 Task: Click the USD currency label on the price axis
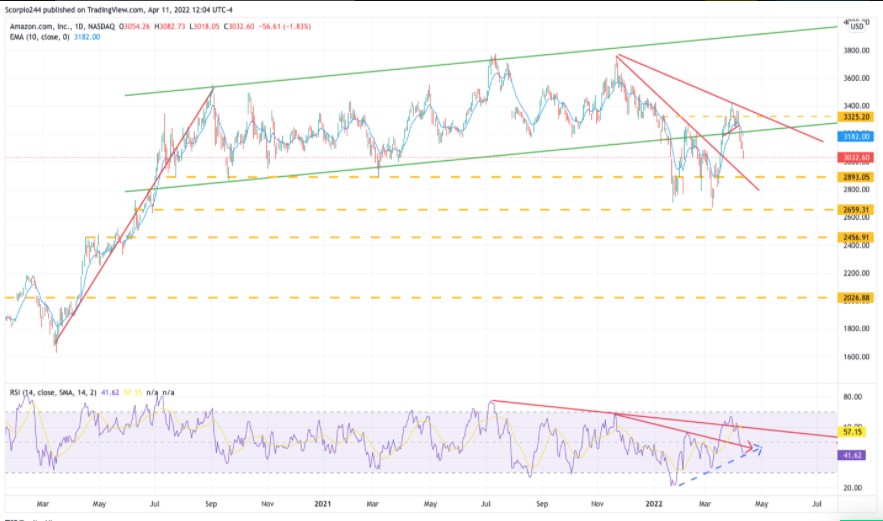(x=857, y=26)
